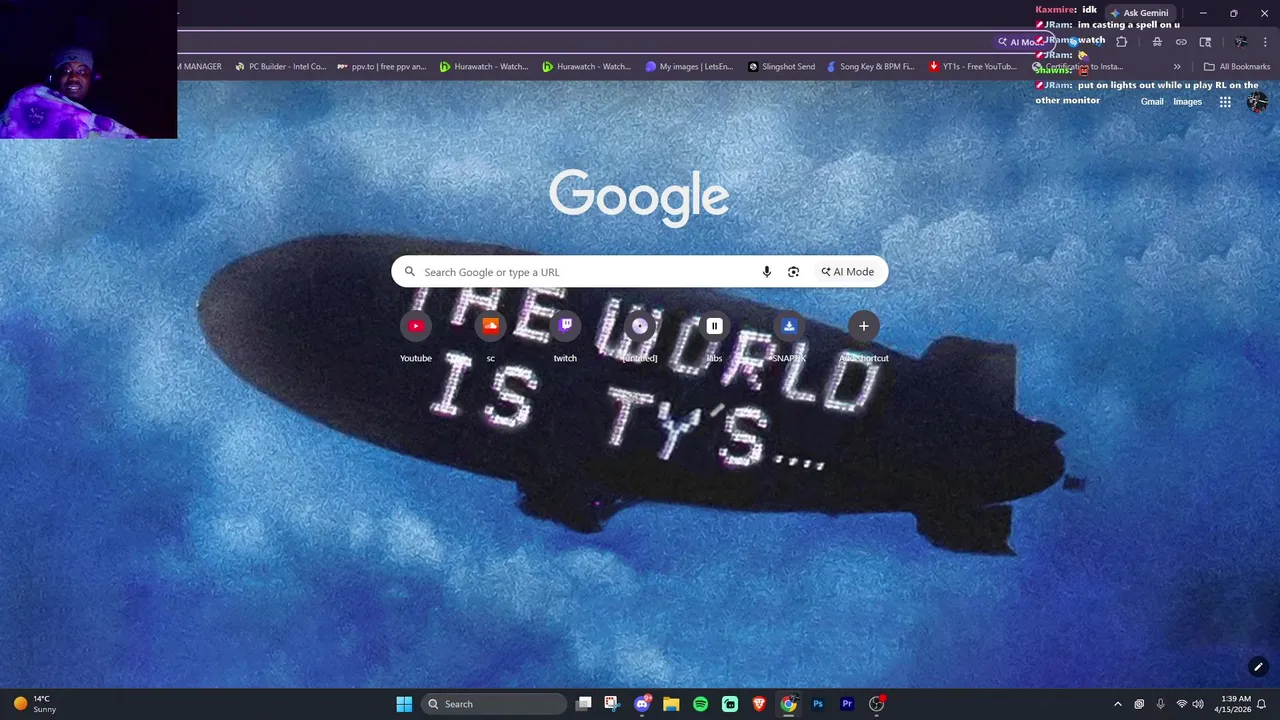Screen dimensions: 1280x720
Task: Open the notification bell in the tray
Action: tap(1262, 704)
